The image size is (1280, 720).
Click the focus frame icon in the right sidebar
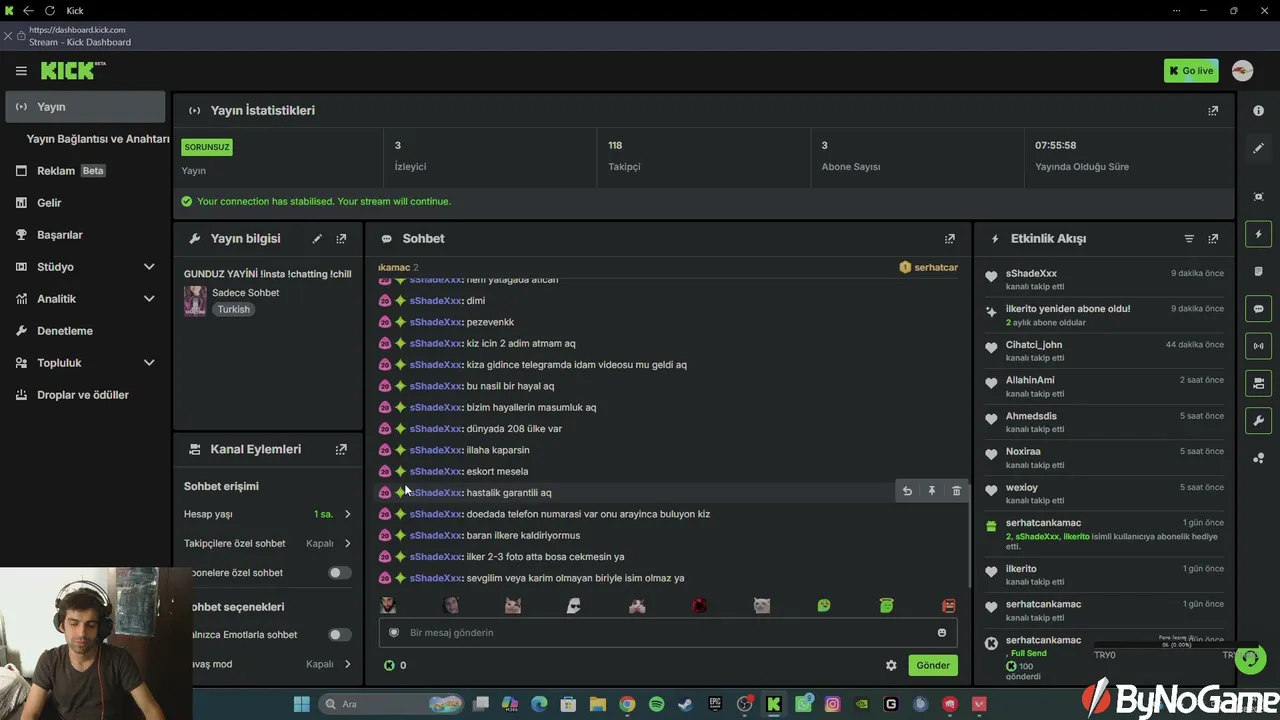pyautogui.click(x=1259, y=197)
